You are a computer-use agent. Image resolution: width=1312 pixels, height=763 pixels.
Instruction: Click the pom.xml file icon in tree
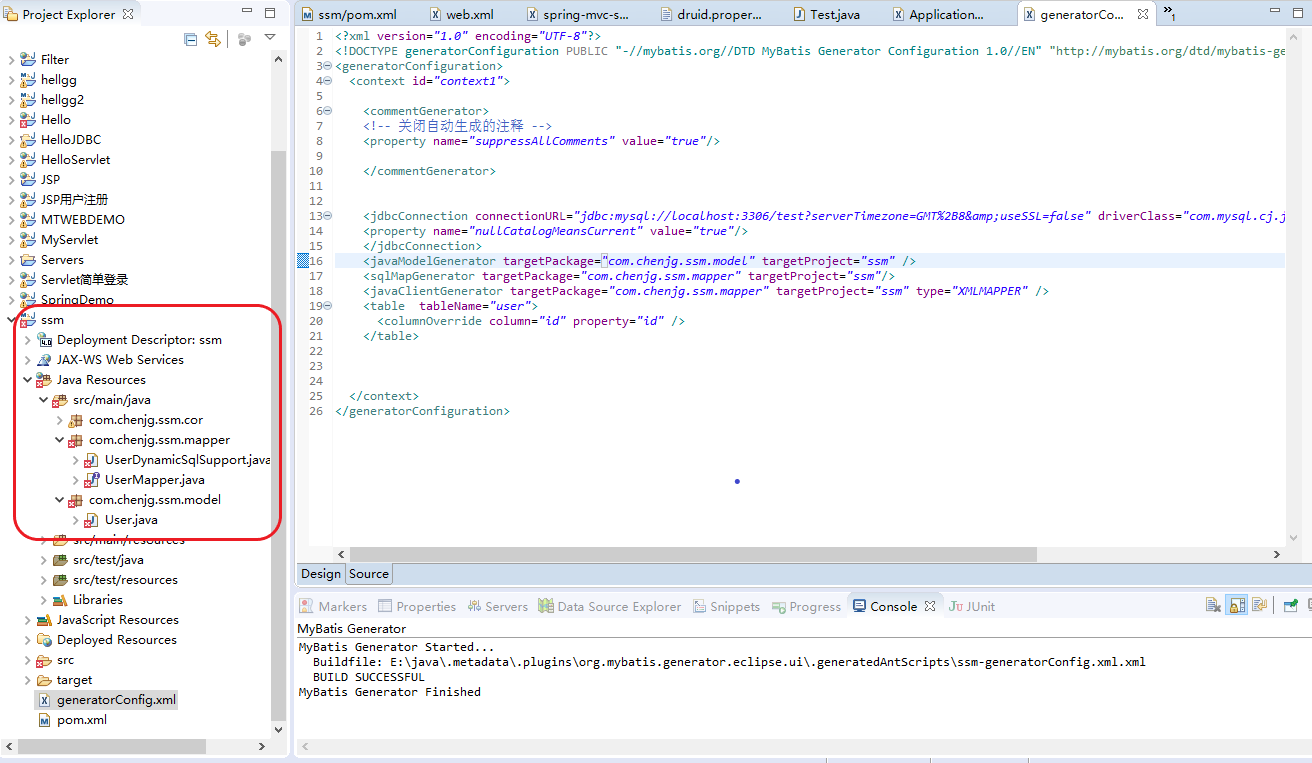click(x=44, y=719)
